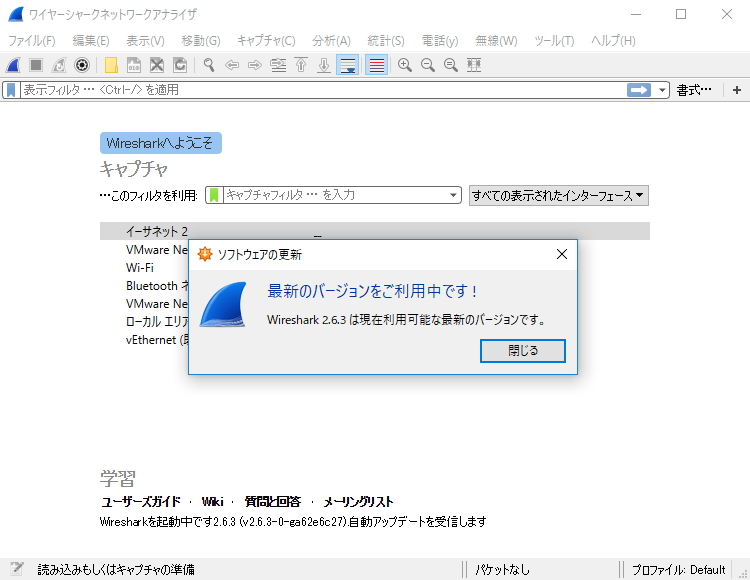The height and width of the screenshot is (580, 750).
Task: Go forward to next packet arrow
Action: 255,65
